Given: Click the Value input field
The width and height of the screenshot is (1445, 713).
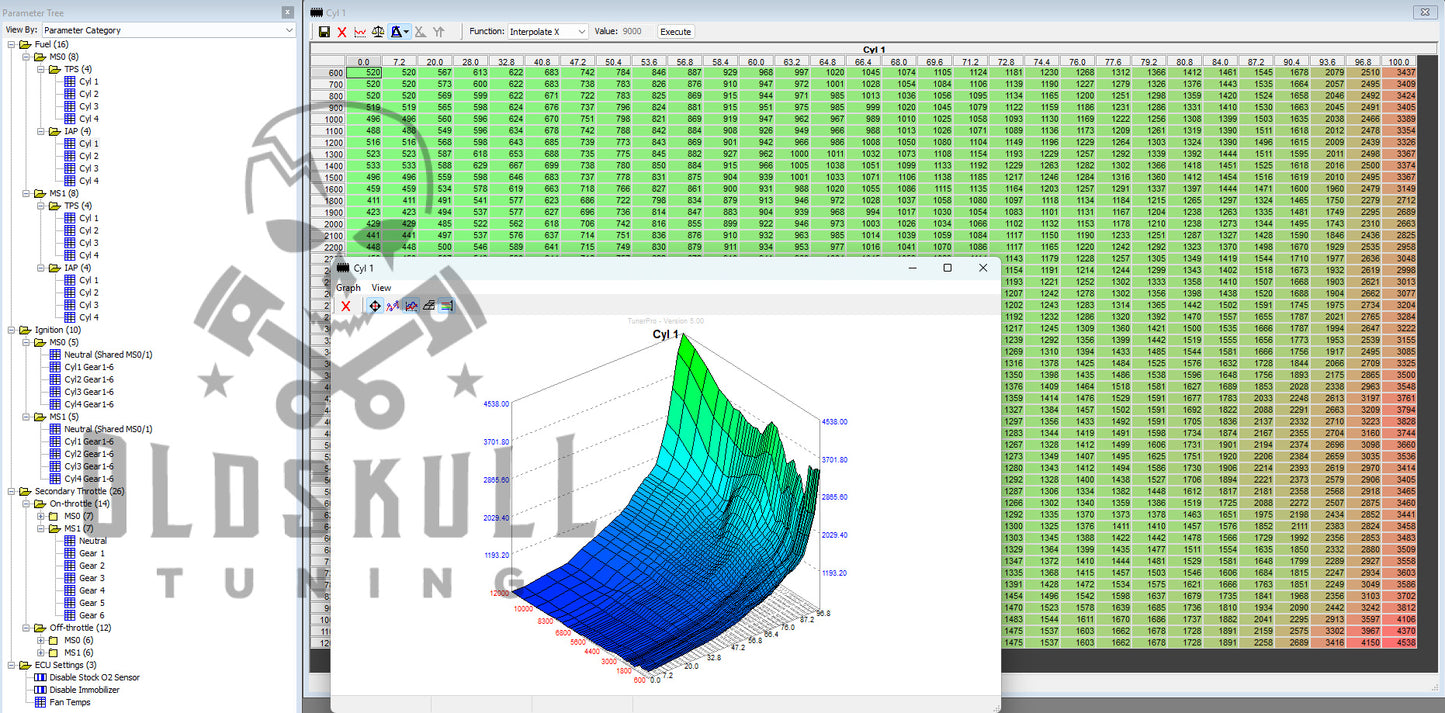Looking at the screenshot, I should 635,32.
